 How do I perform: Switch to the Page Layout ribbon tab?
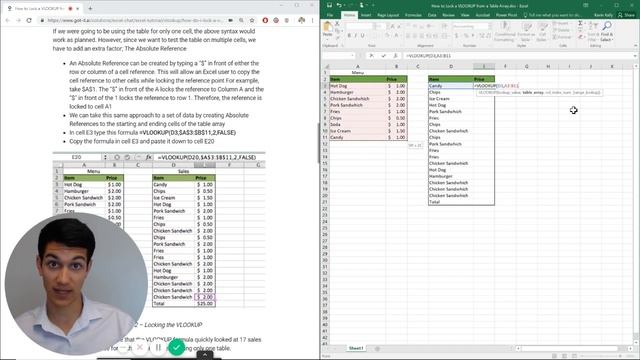(x=388, y=15)
